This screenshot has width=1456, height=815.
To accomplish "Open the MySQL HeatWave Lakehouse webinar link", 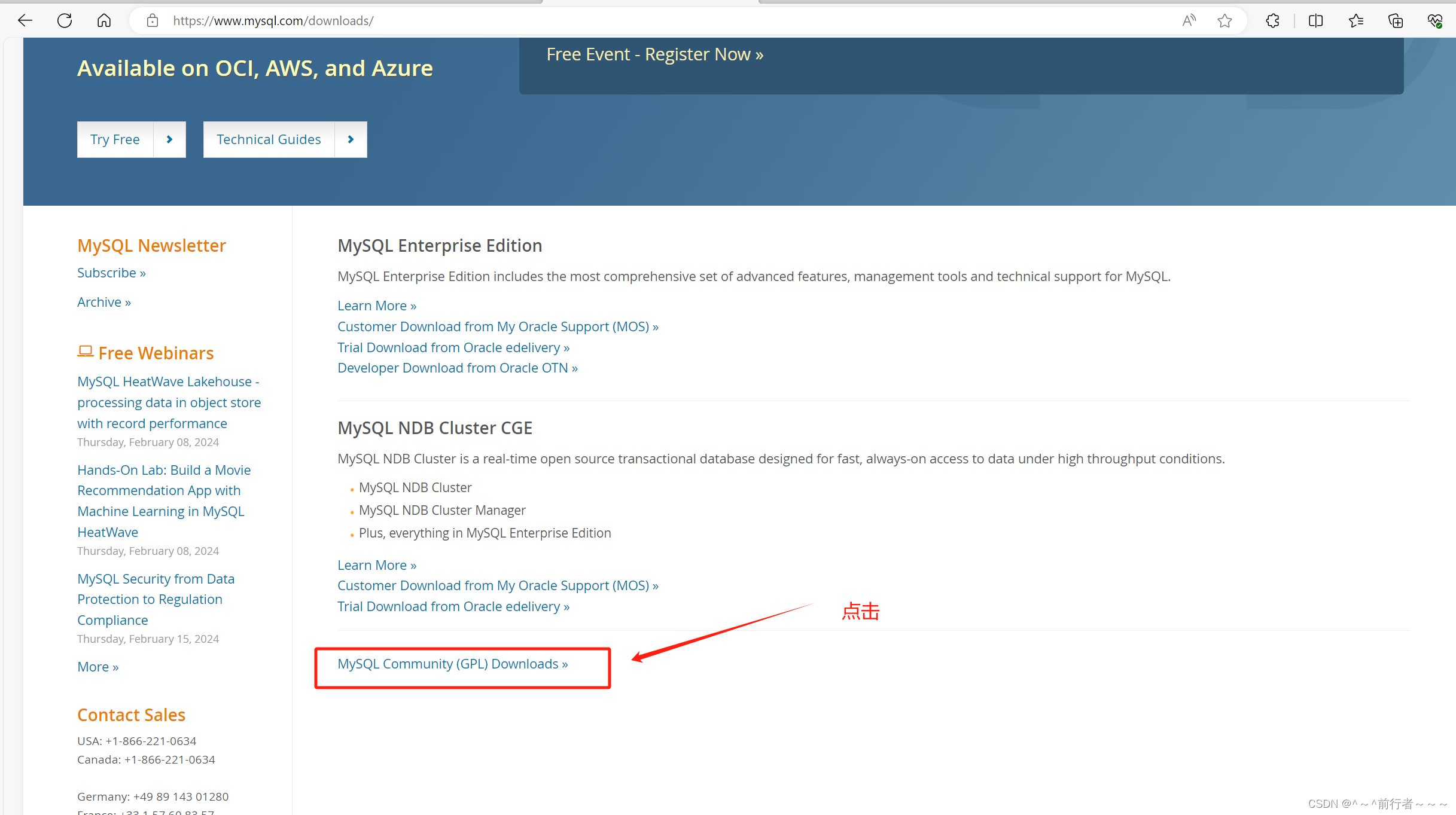I will coord(169,402).
